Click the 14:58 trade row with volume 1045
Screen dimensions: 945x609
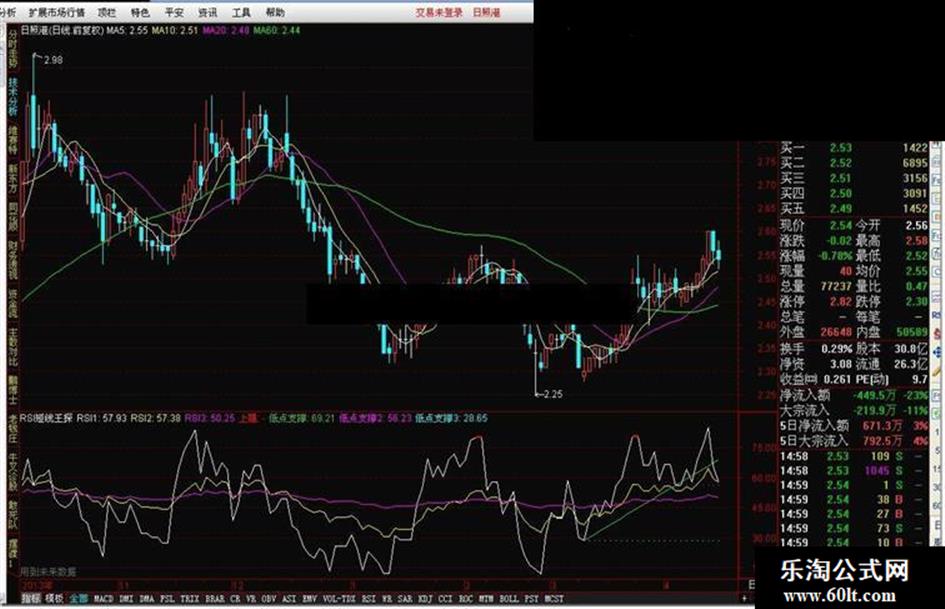click(852, 471)
